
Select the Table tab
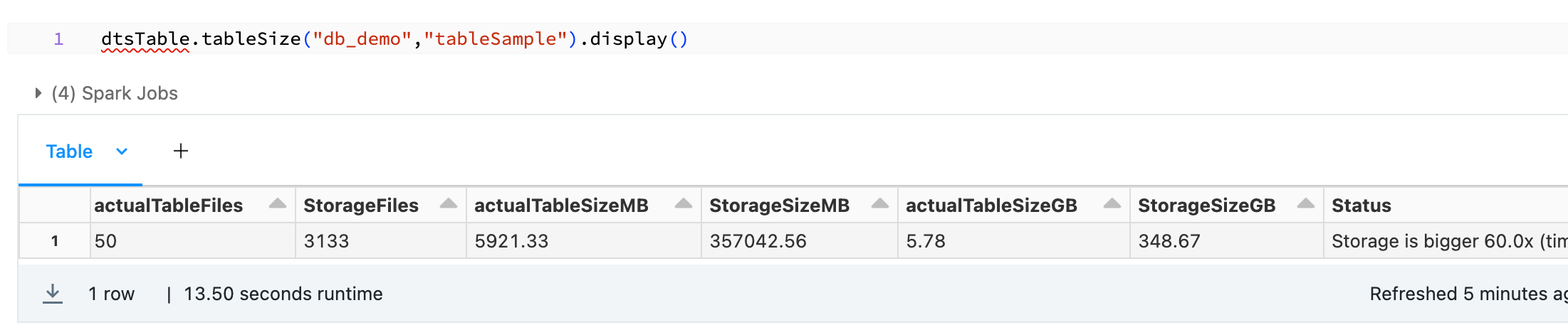(x=69, y=151)
